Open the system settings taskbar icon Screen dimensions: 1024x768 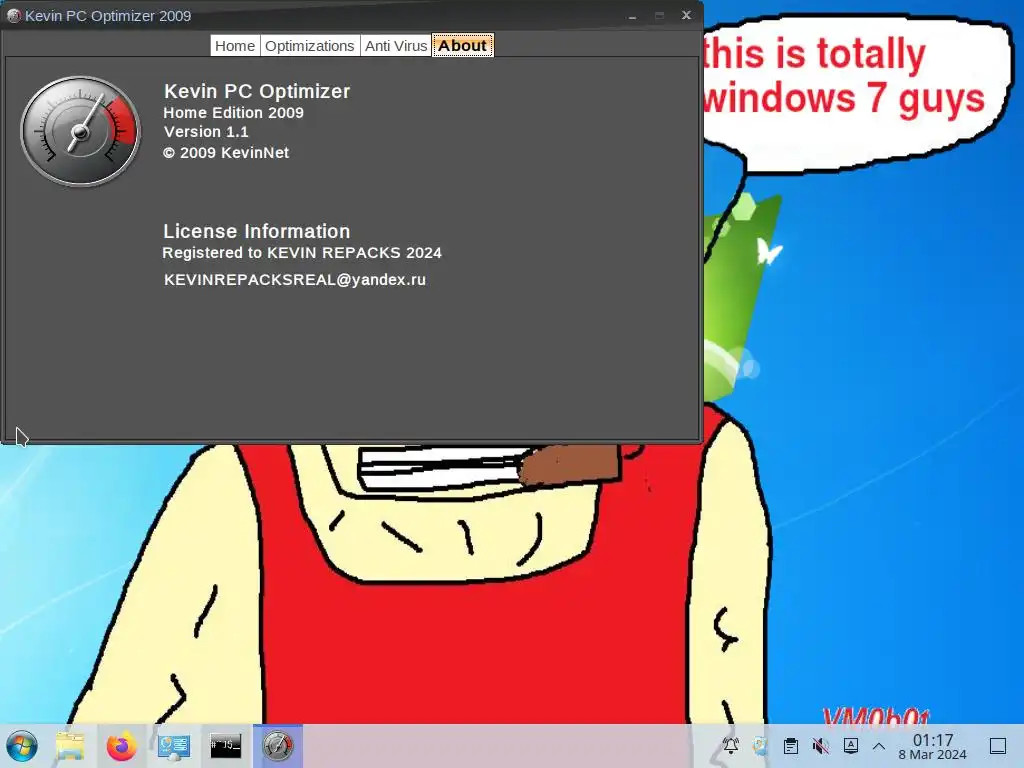pos(174,746)
